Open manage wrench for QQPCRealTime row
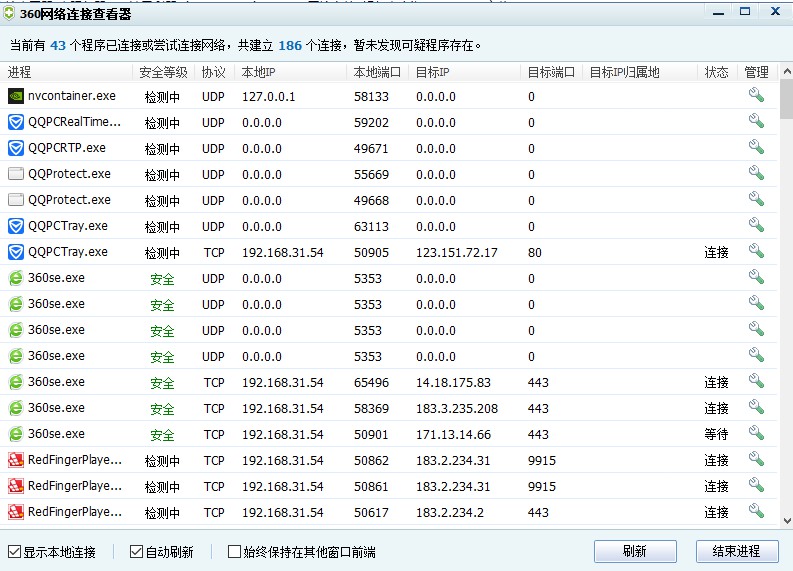 pyautogui.click(x=756, y=122)
